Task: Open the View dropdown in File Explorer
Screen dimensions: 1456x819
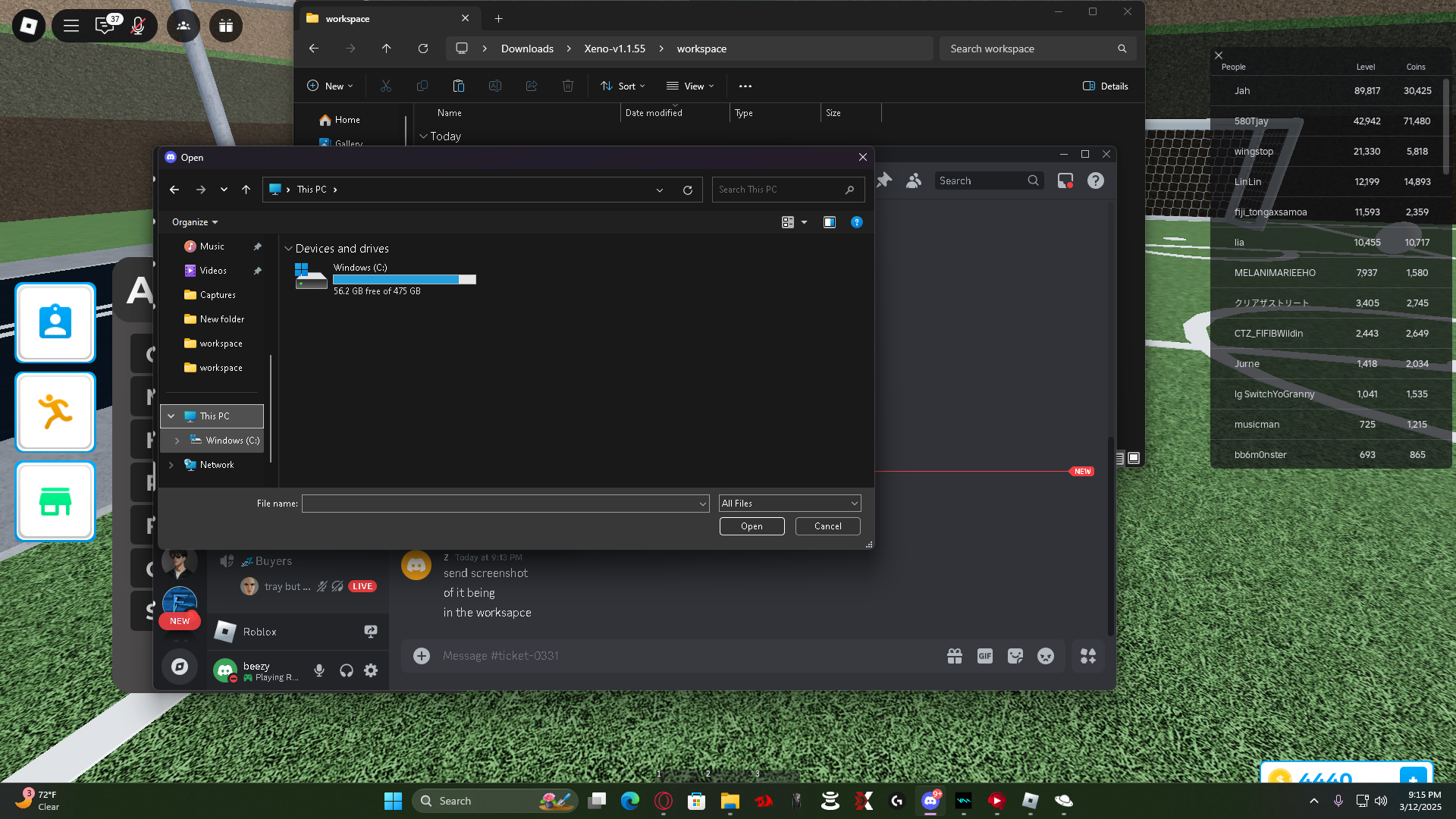Action: click(690, 86)
